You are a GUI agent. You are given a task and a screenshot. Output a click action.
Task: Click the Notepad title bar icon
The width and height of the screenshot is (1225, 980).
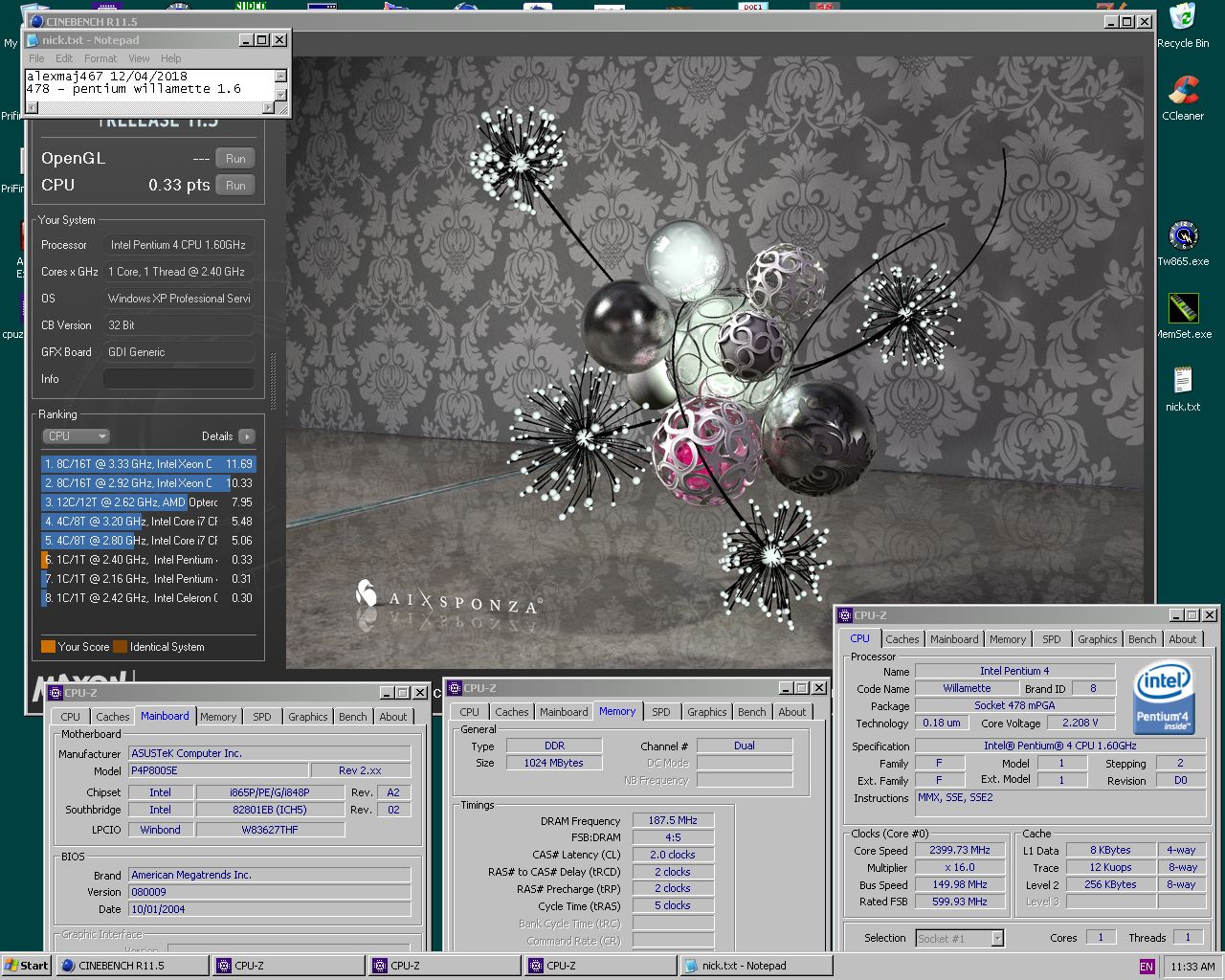pyautogui.click(x=33, y=40)
